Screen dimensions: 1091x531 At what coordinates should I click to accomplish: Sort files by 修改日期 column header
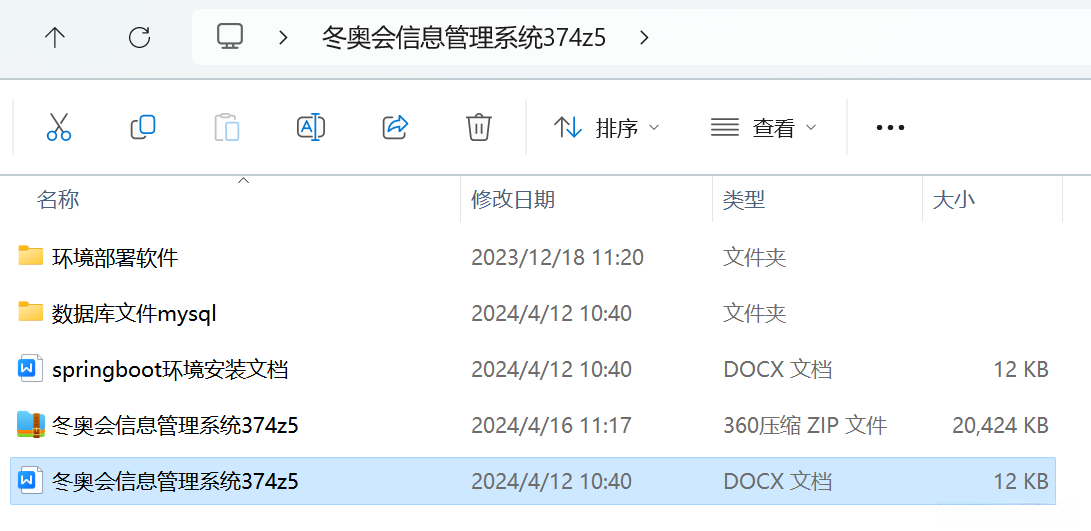click(513, 200)
